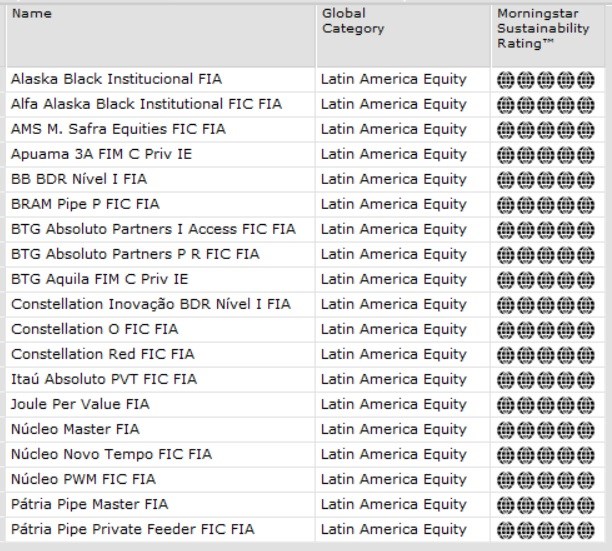Screen dimensions: 612x551
Task: Open Alfa Alaska Black Institutional FIC FIA
Action: point(146,104)
